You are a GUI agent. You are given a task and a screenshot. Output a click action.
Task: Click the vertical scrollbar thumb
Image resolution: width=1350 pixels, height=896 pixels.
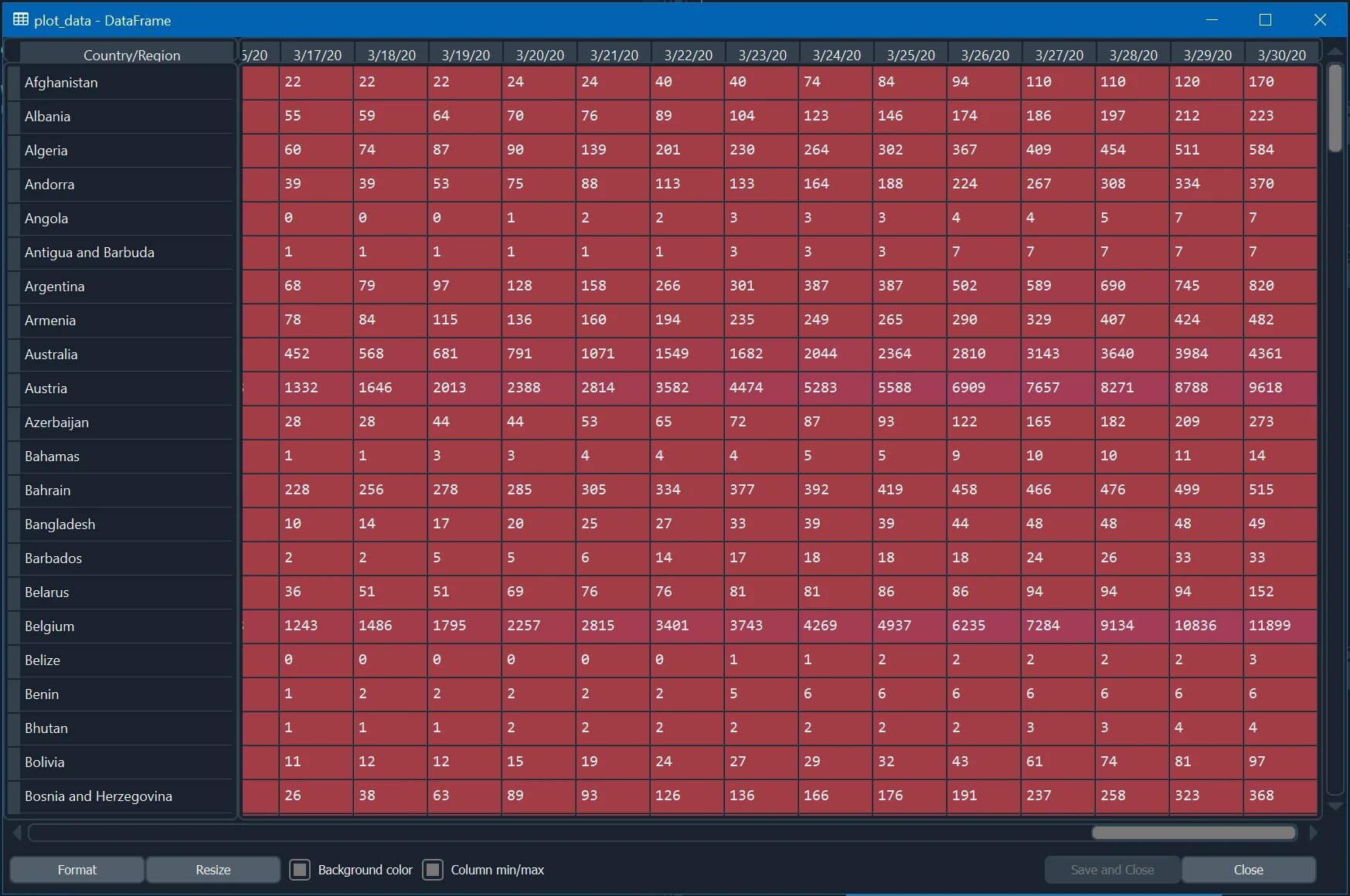coord(1335,108)
